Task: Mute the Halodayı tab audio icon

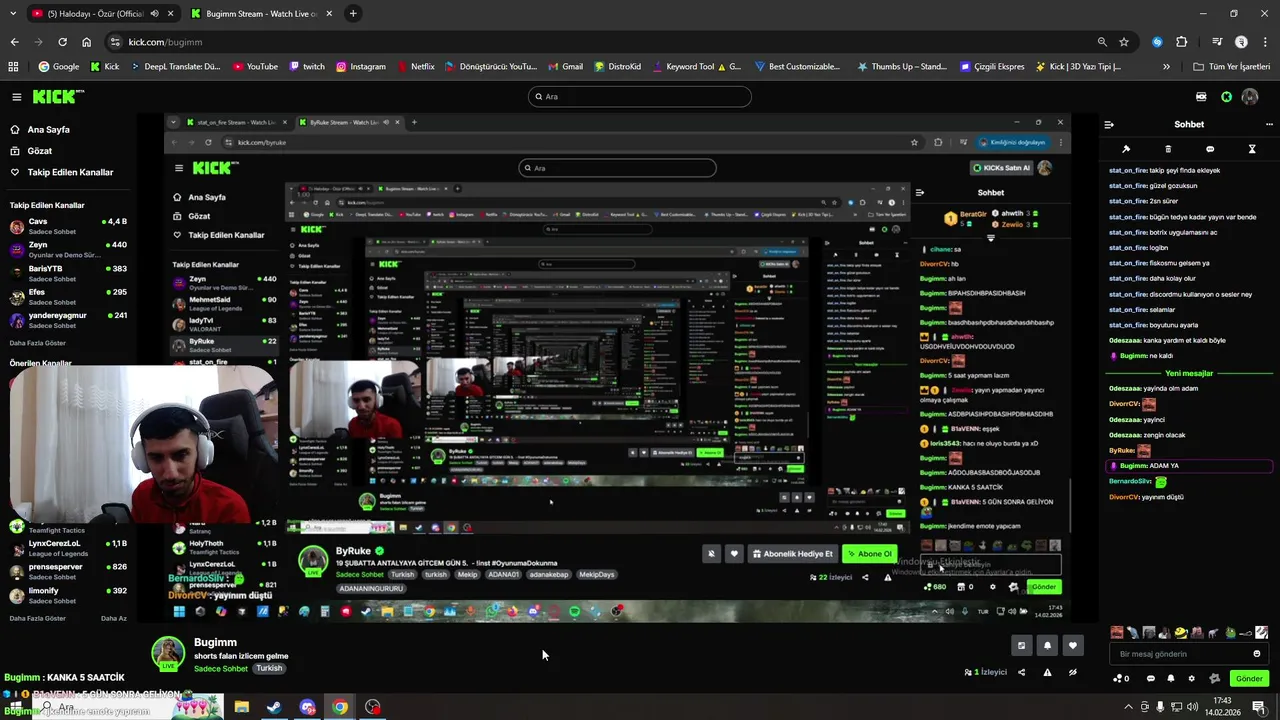Action: pyautogui.click(x=154, y=14)
